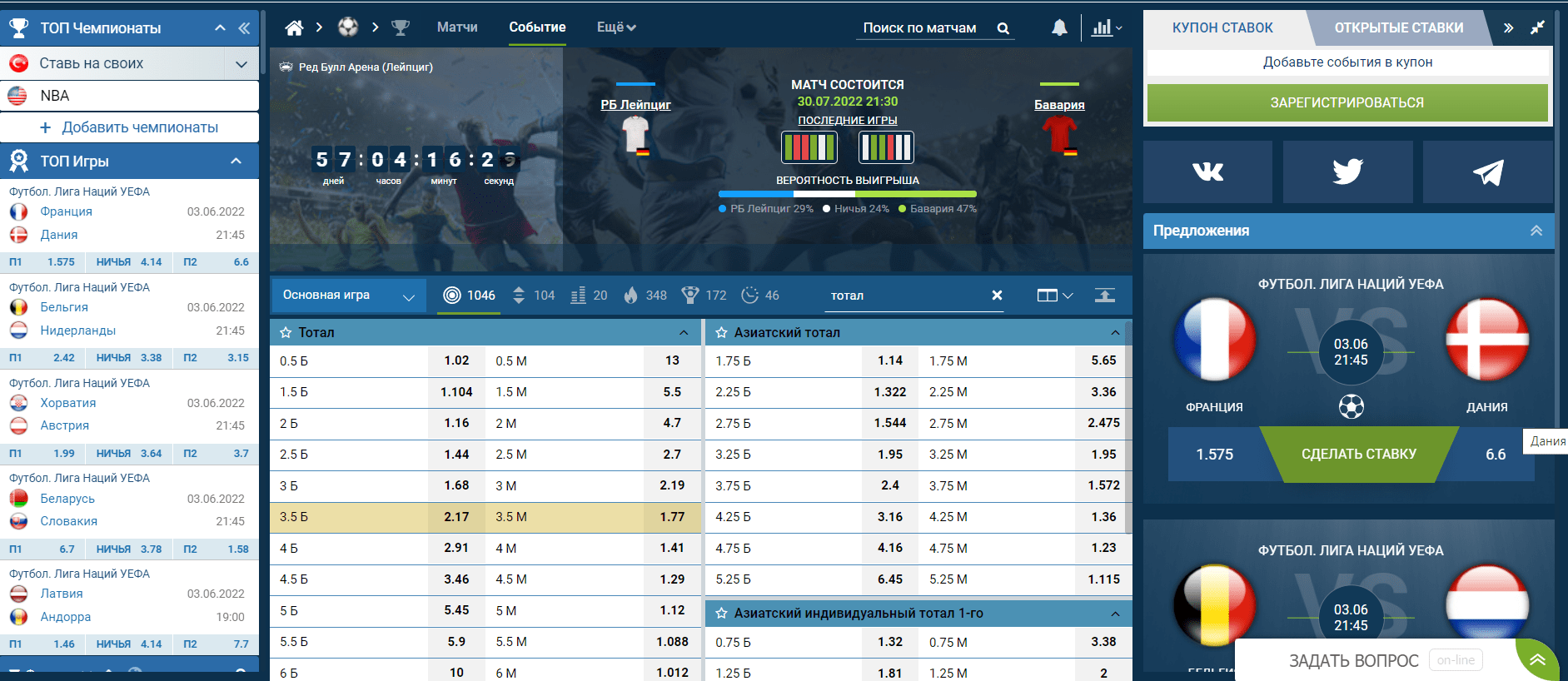Click Бавария recent games form bars
The height and width of the screenshot is (681, 1568).
point(886,147)
